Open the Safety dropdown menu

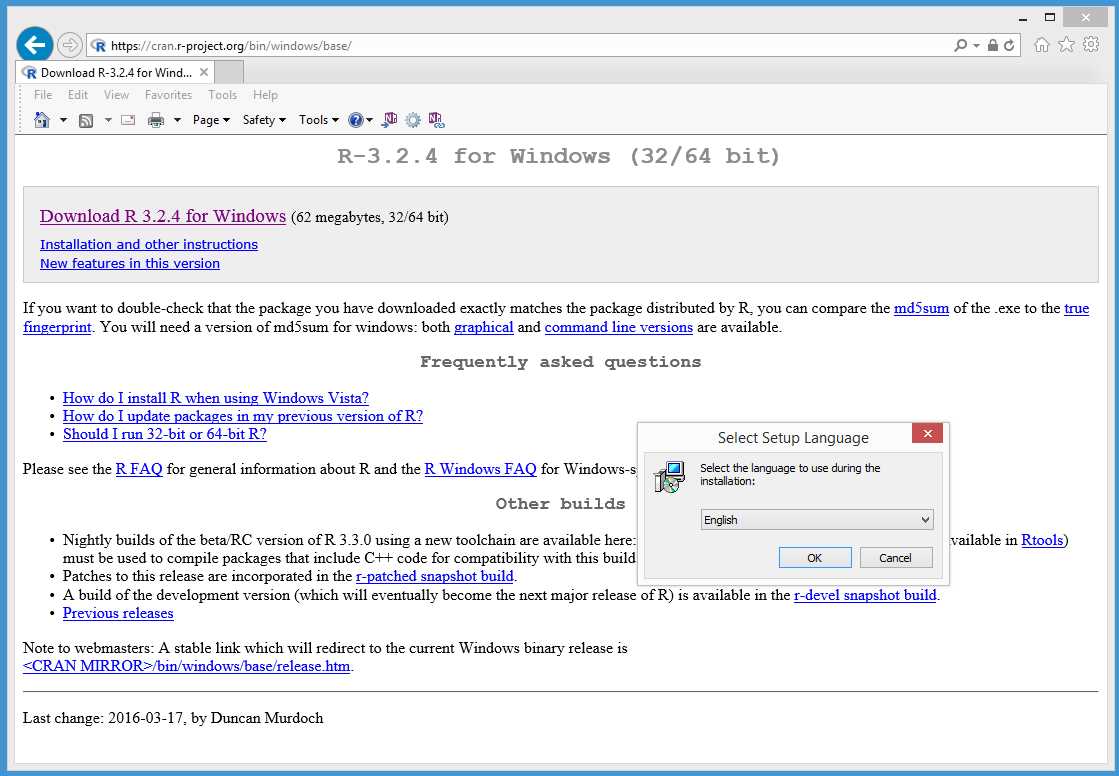[x=264, y=120]
